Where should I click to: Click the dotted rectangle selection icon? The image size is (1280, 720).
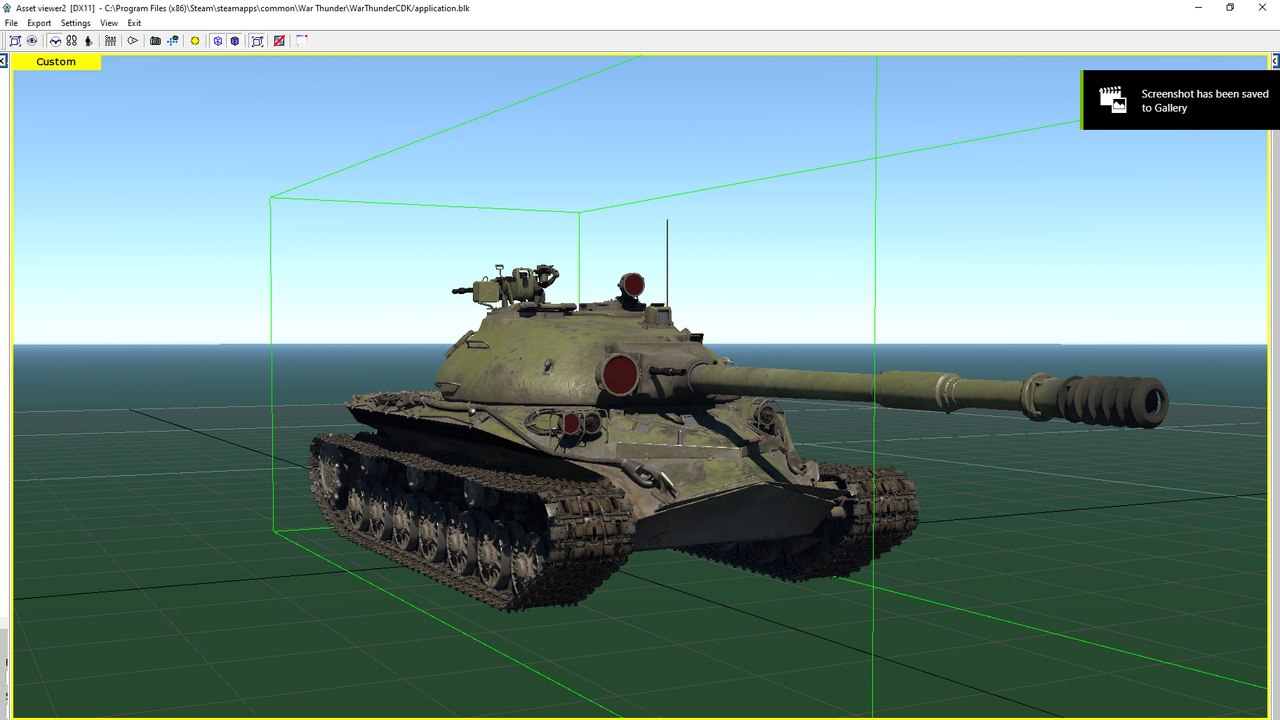click(301, 41)
